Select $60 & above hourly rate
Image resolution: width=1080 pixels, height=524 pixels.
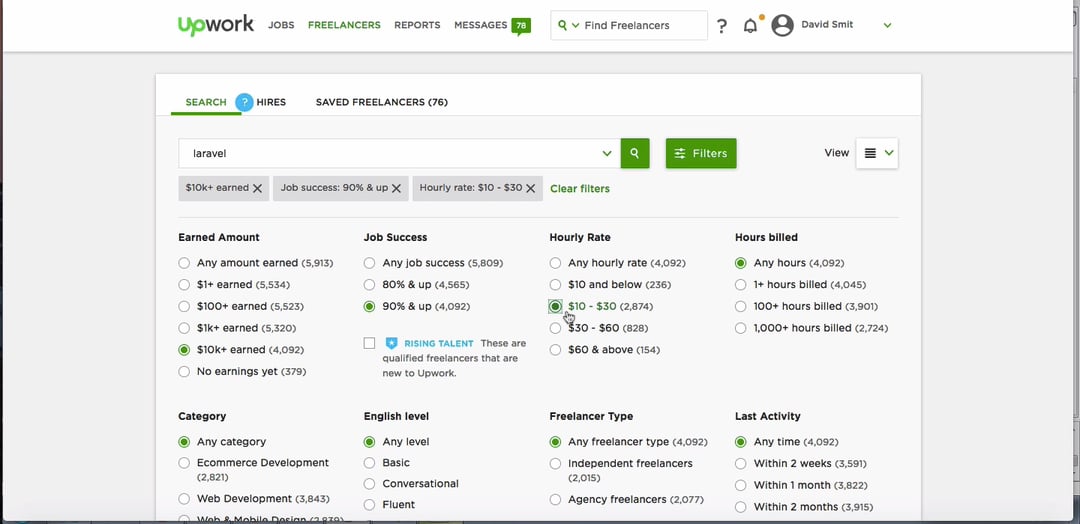point(555,350)
